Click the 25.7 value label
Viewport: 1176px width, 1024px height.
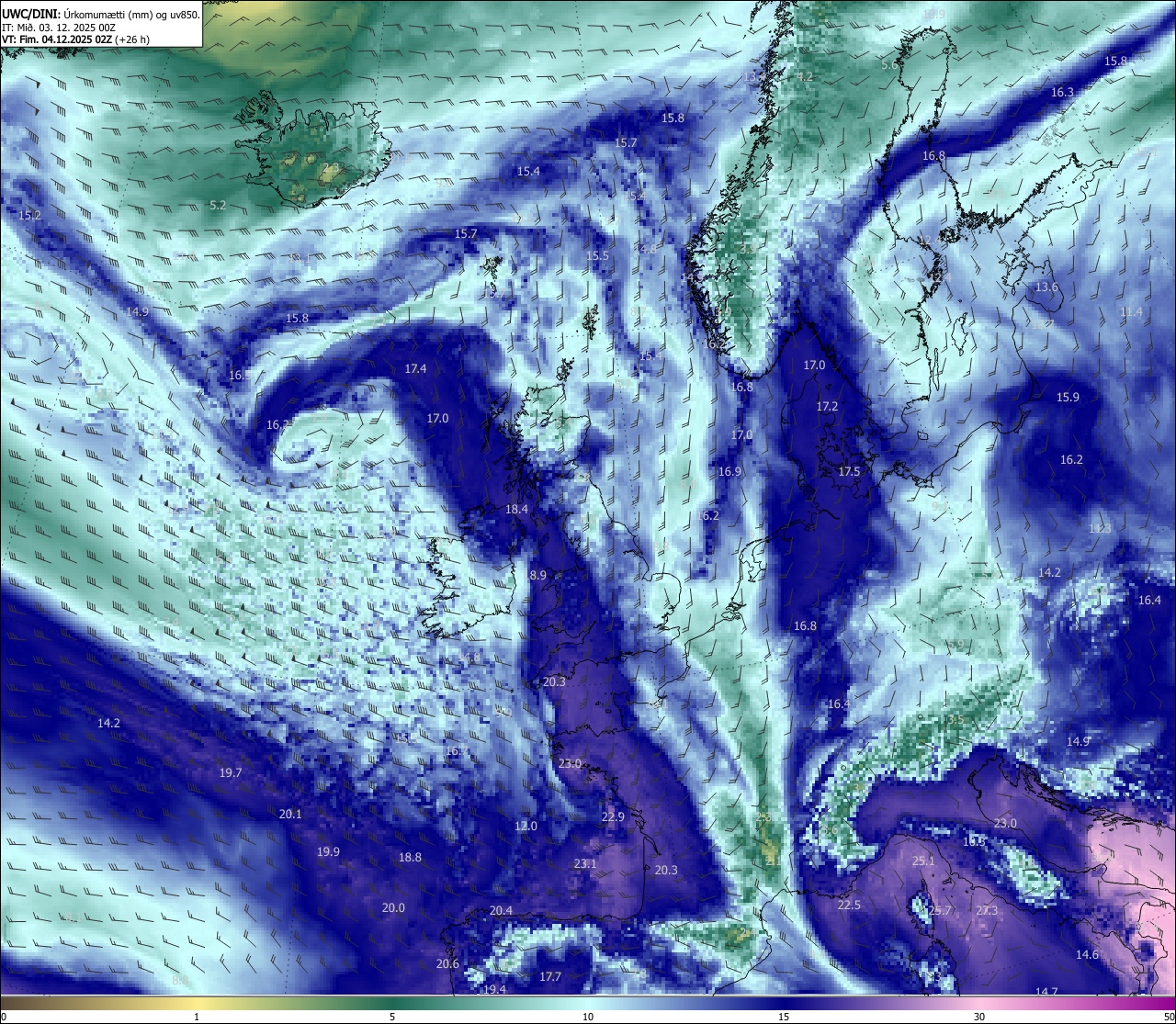(x=940, y=911)
